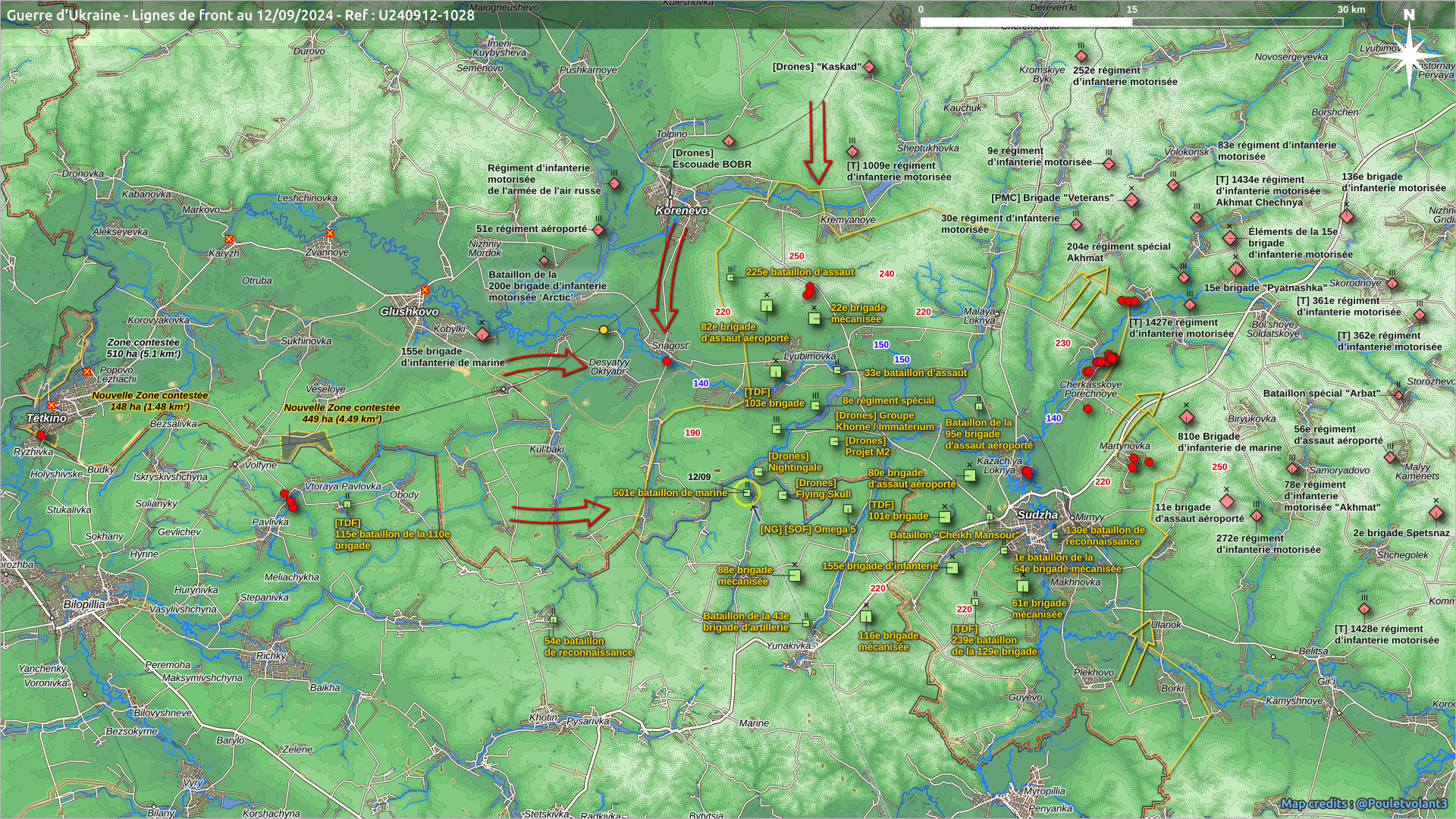Click the red arrow north of Kremyanoye
Viewport: 1456px width, 819px height.
pos(817,143)
